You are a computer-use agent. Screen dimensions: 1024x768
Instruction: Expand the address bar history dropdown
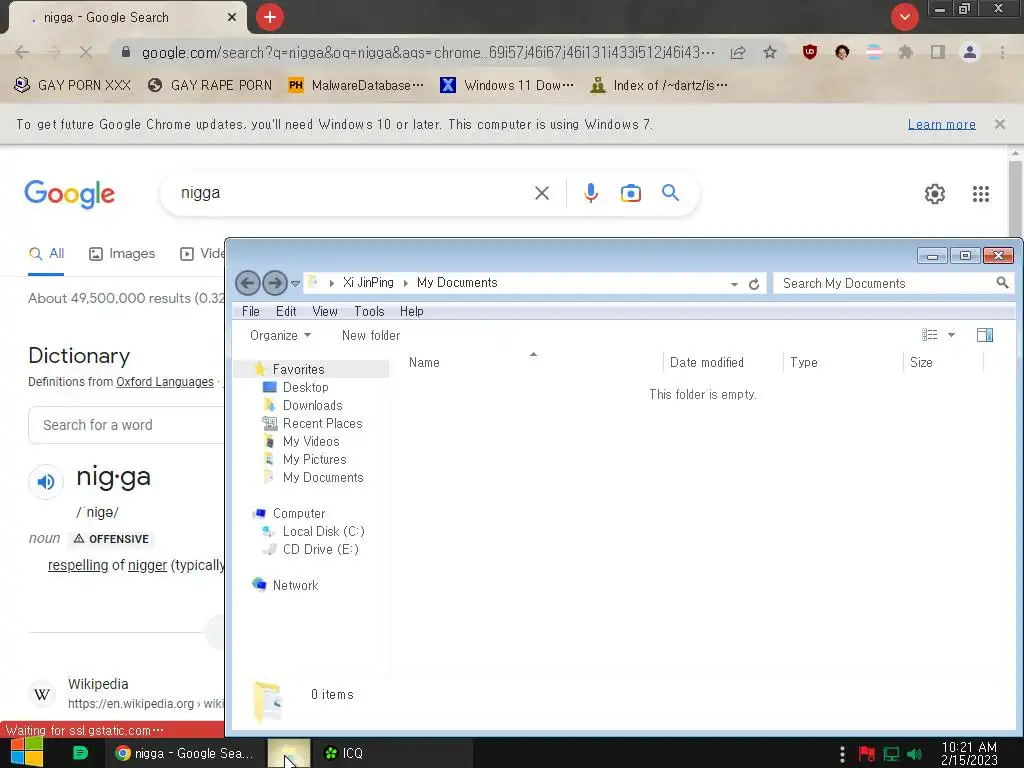click(734, 284)
